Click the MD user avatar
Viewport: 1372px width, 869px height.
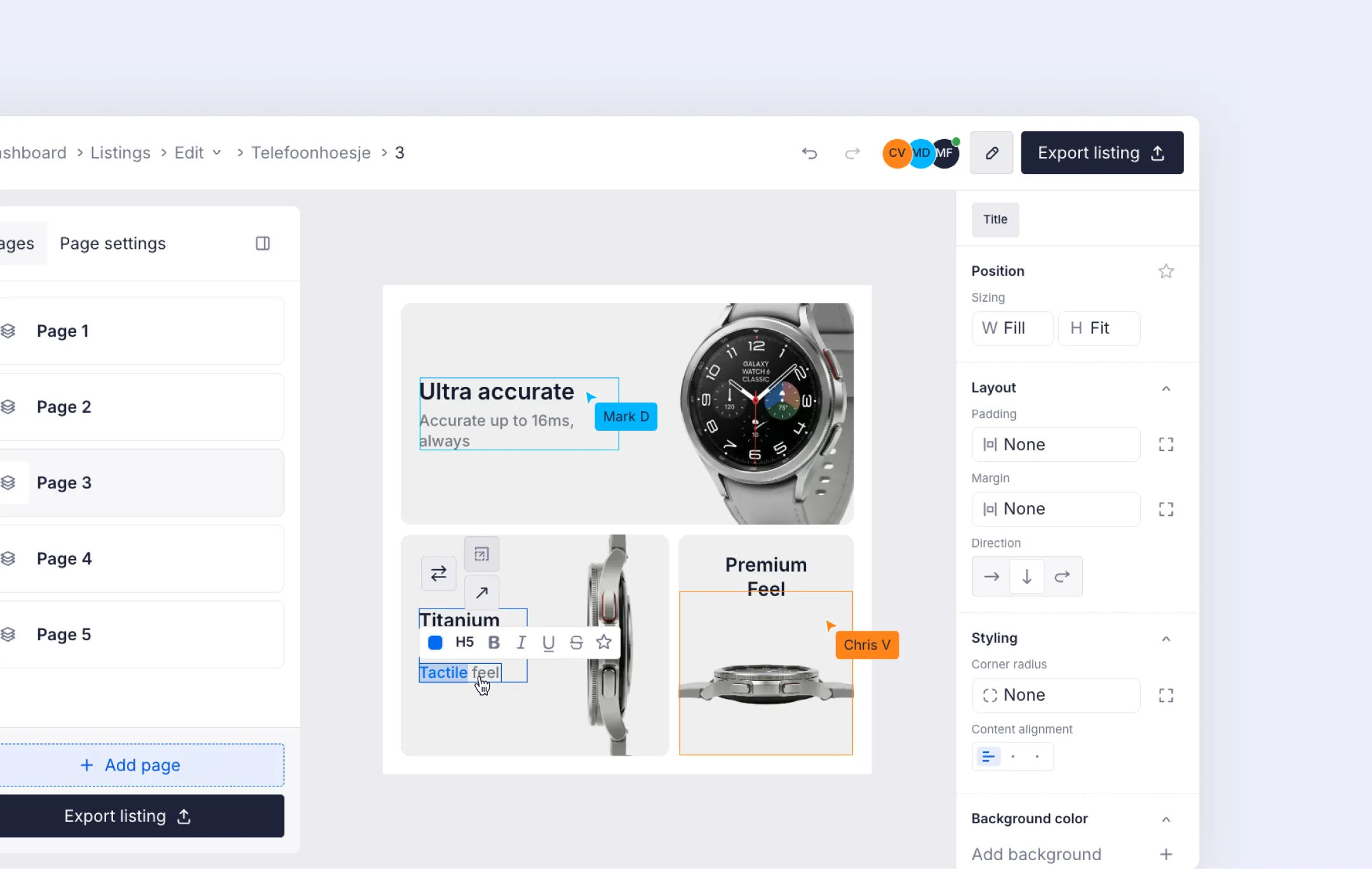tap(921, 153)
